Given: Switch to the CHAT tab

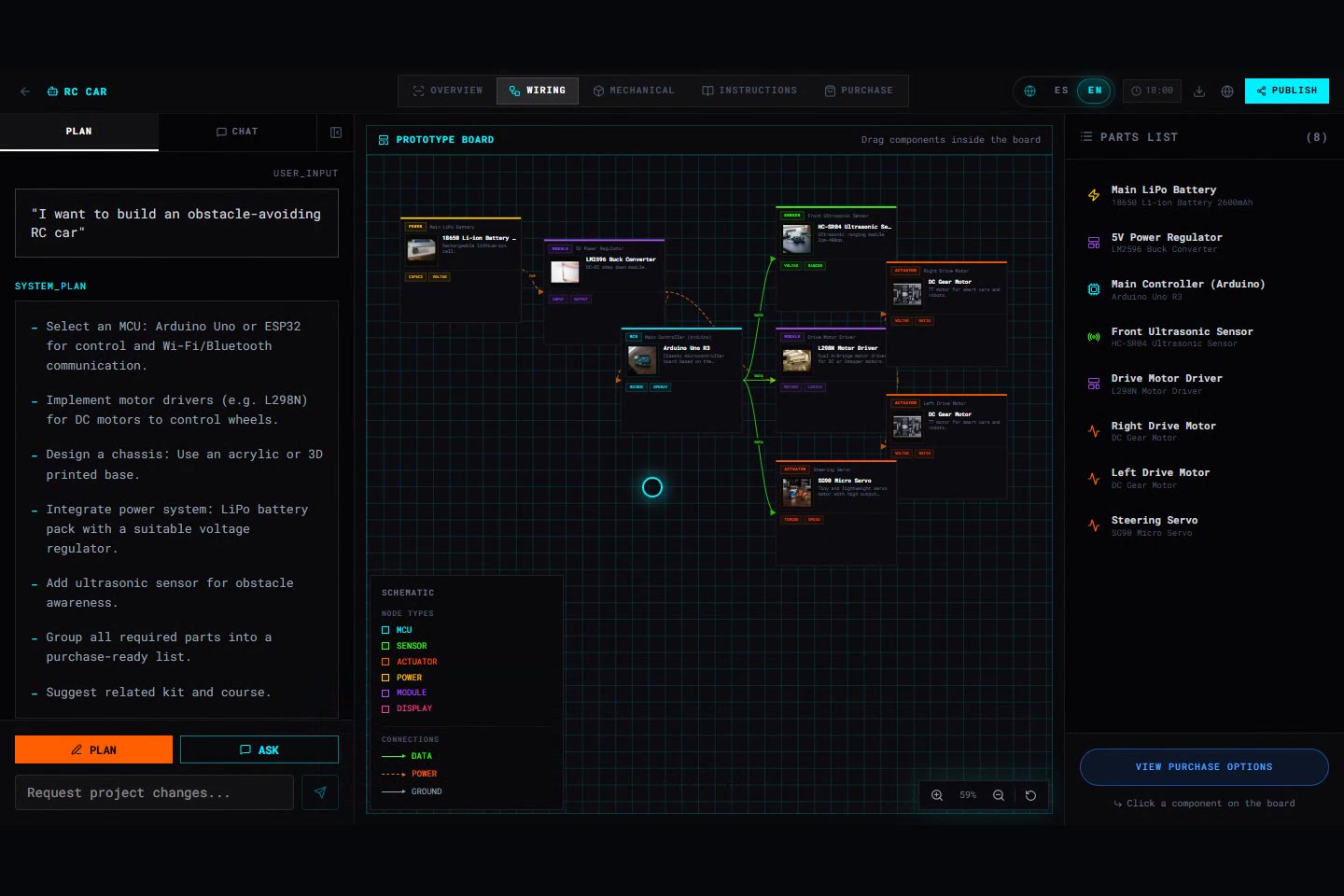Looking at the screenshot, I should (x=237, y=132).
